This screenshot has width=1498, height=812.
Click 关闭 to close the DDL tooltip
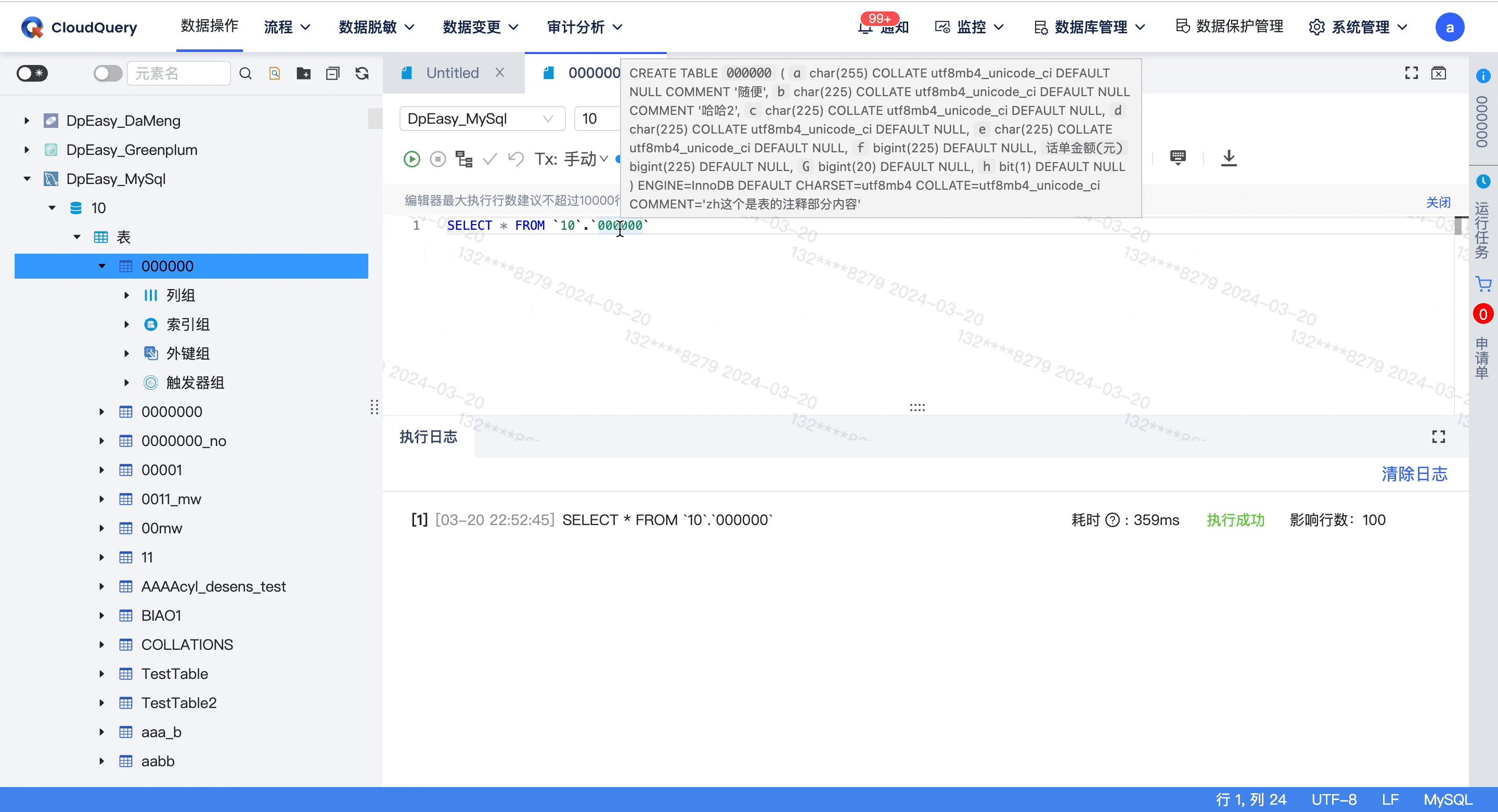coord(1439,202)
